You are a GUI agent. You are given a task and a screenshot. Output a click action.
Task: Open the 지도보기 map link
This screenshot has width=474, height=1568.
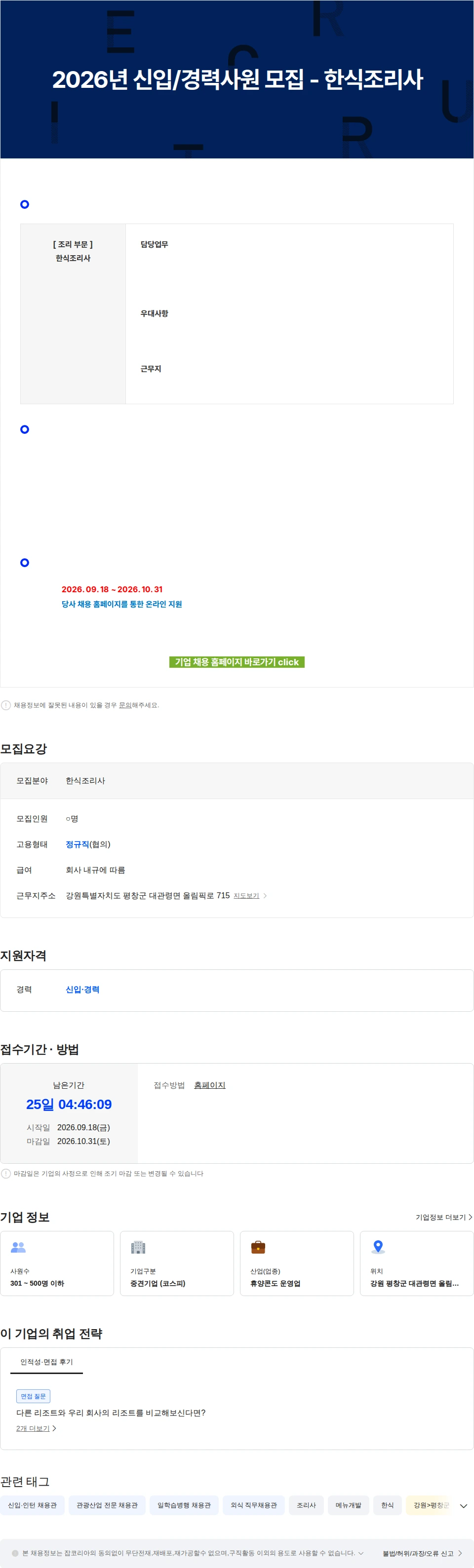pos(246,895)
